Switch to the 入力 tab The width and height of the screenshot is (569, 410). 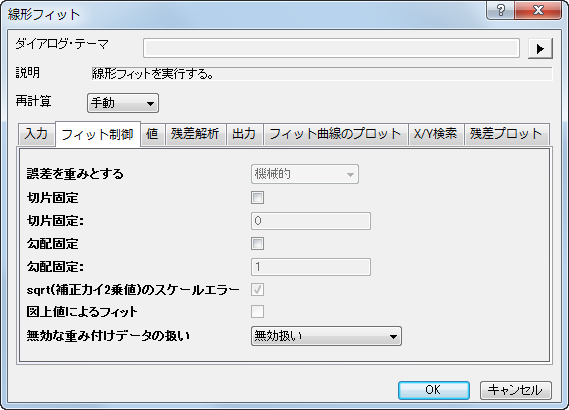tap(37, 134)
